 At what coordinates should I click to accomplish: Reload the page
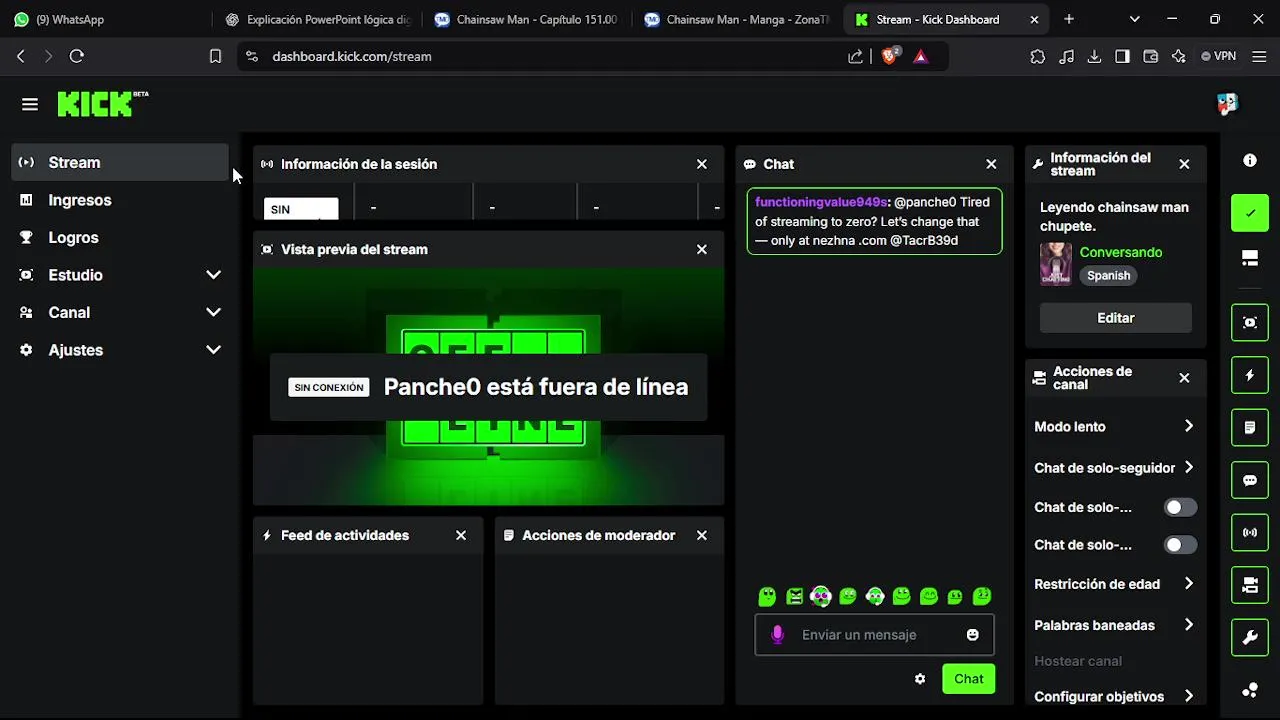click(x=76, y=56)
